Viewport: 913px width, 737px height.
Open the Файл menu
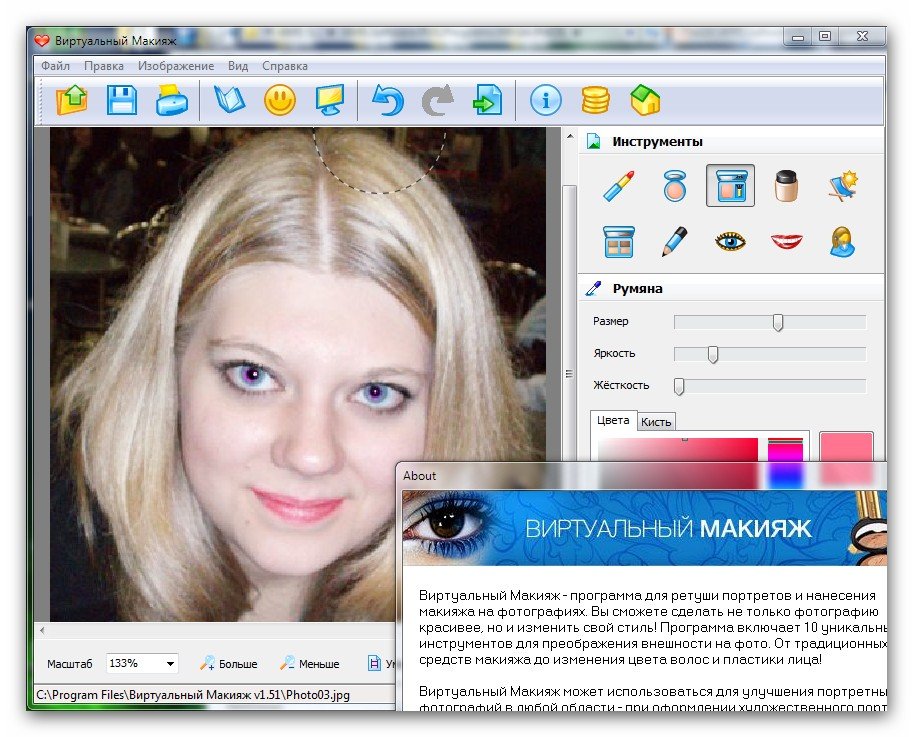pyautogui.click(x=55, y=66)
